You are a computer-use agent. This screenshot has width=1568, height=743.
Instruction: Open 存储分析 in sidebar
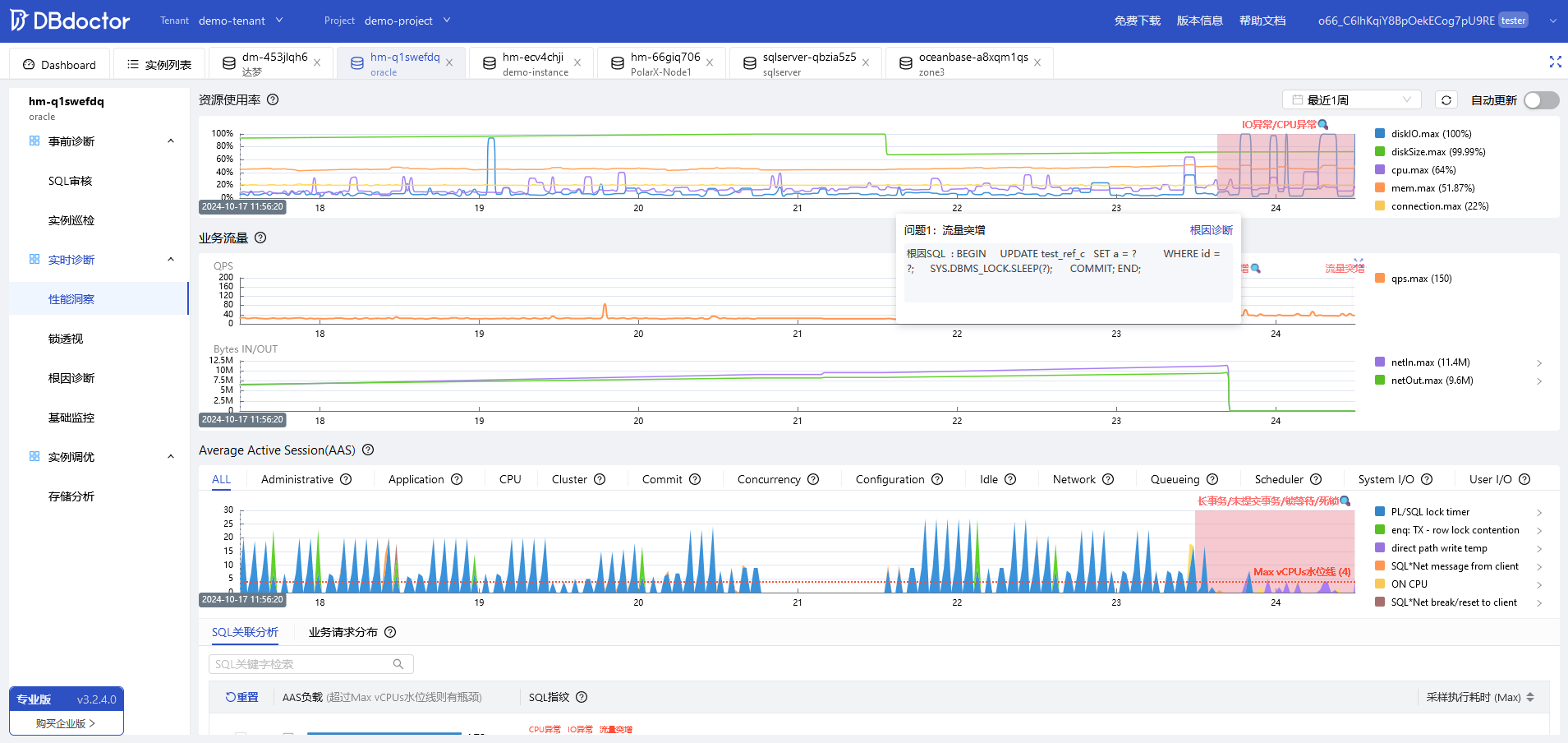pyautogui.click(x=71, y=496)
